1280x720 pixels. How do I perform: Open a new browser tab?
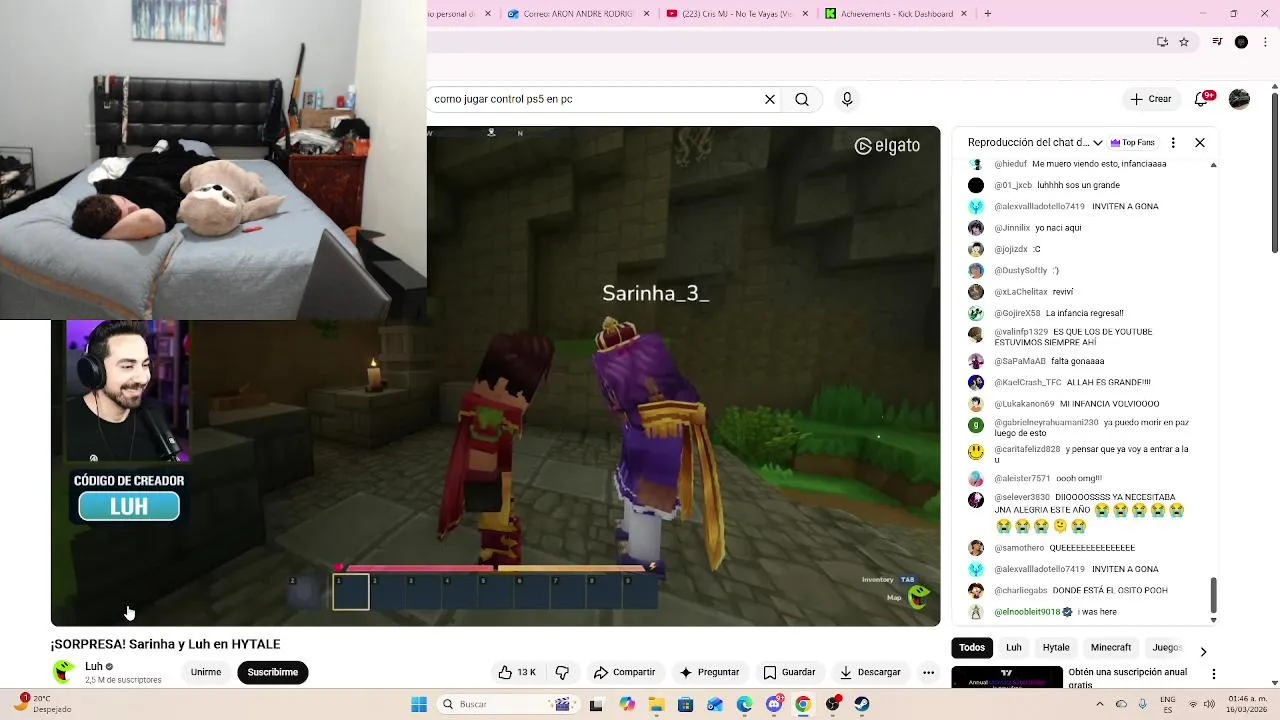(988, 14)
